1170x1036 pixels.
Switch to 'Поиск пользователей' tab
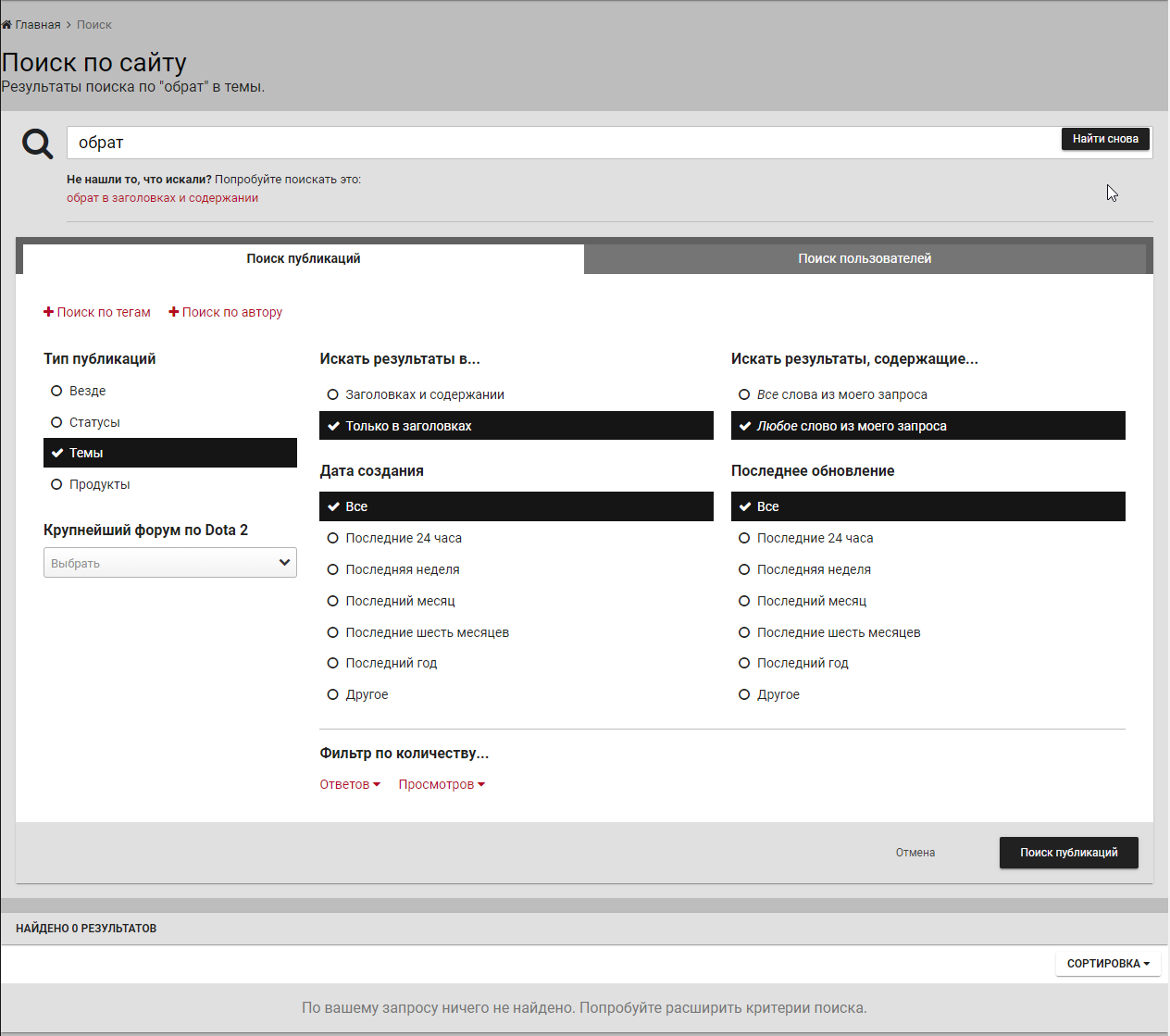(x=865, y=259)
